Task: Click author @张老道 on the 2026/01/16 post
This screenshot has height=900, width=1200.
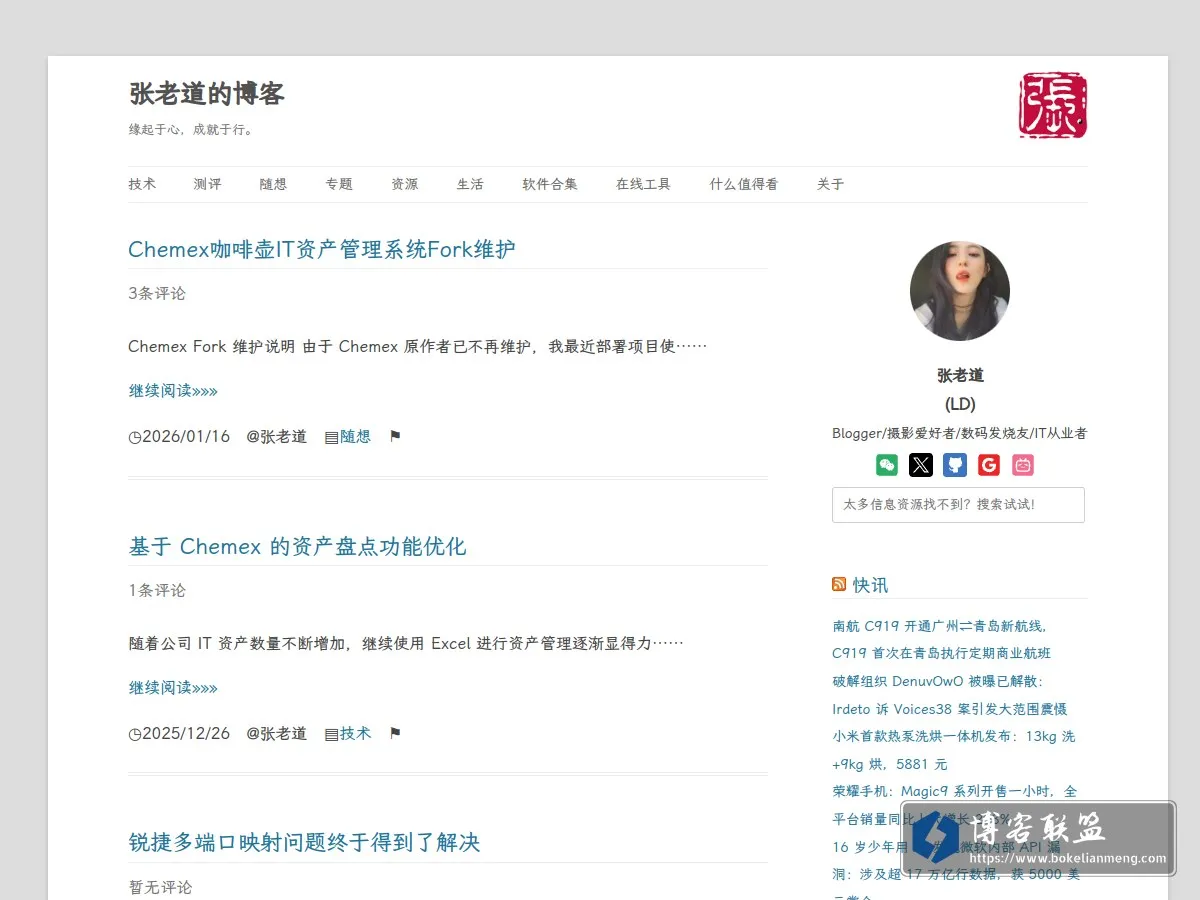Action: pyautogui.click(x=277, y=436)
